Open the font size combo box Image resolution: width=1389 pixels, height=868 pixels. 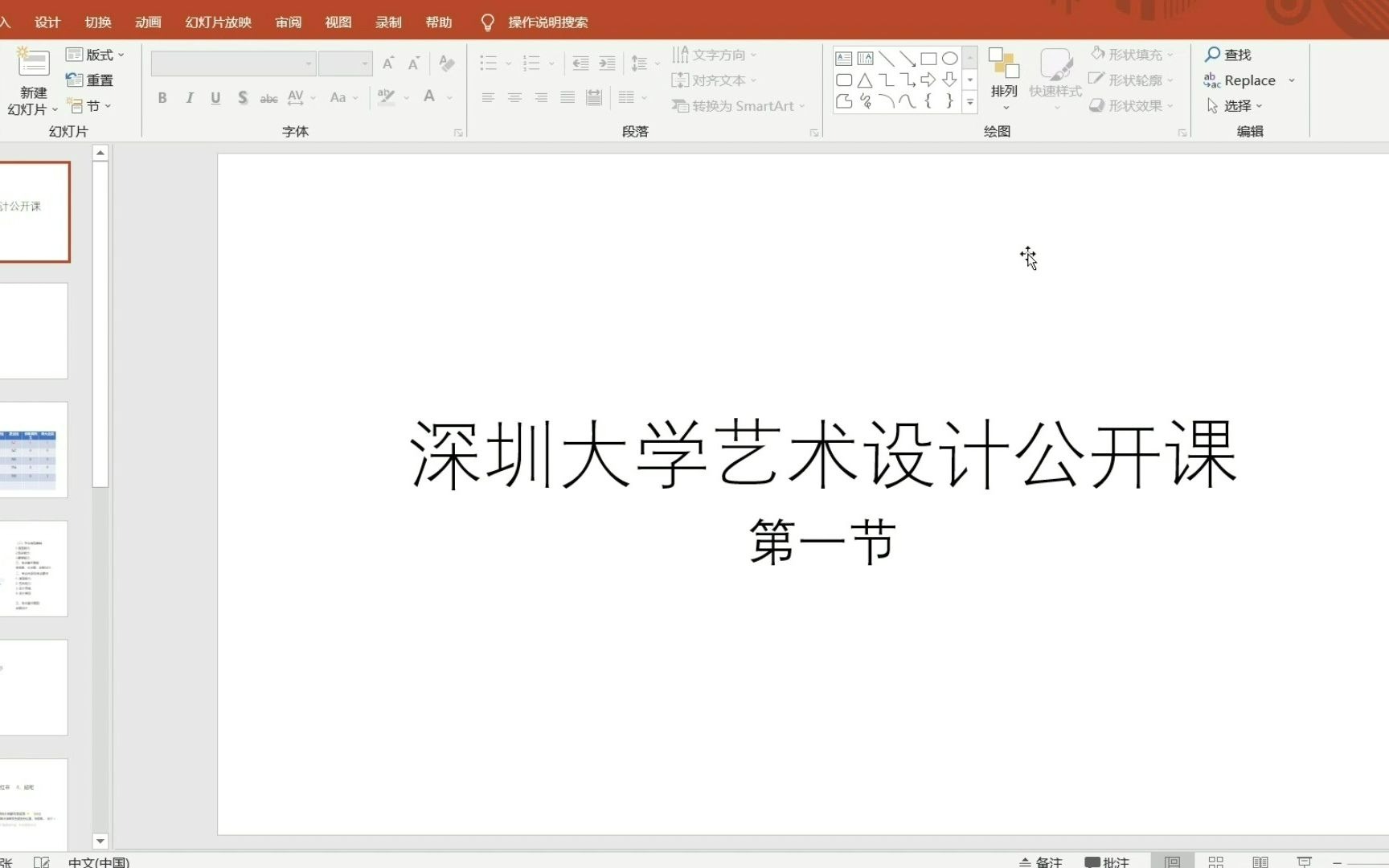(345, 63)
